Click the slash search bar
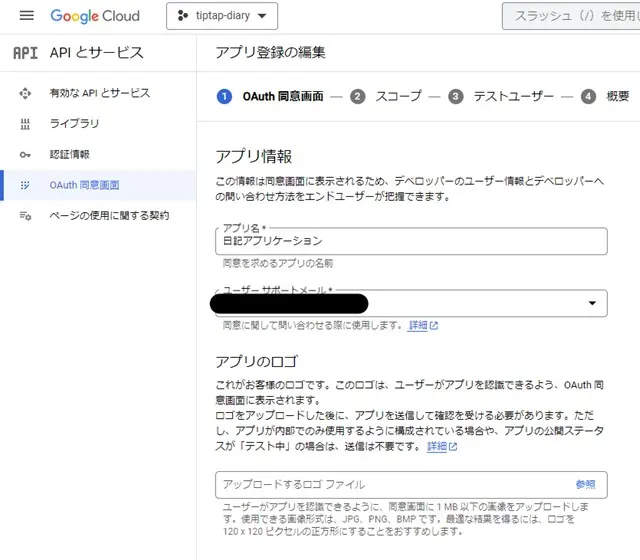This screenshot has height=560, width=640. pos(570,16)
